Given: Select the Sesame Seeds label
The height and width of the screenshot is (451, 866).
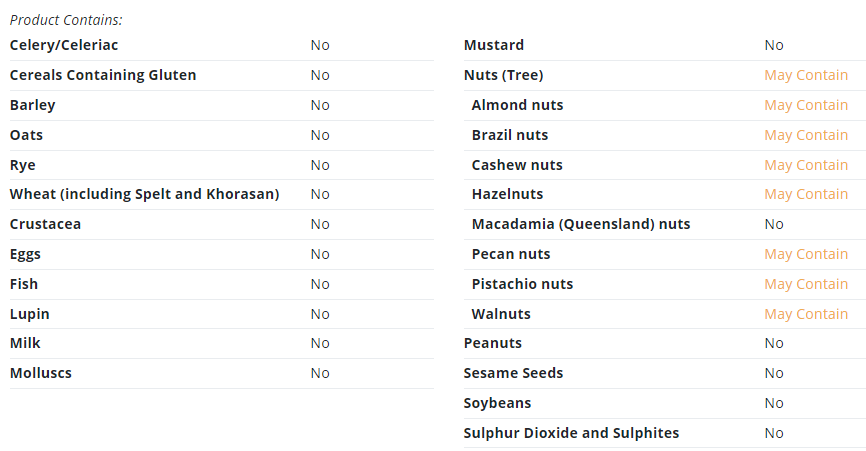Looking at the screenshot, I should tap(513, 373).
